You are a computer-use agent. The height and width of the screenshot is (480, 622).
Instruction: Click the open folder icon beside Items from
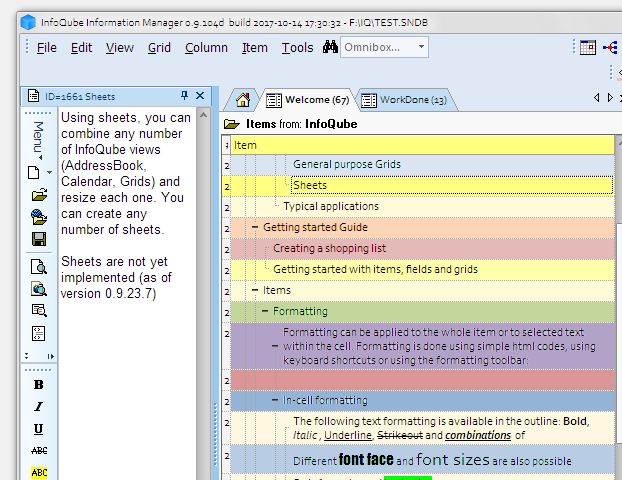point(232,124)
